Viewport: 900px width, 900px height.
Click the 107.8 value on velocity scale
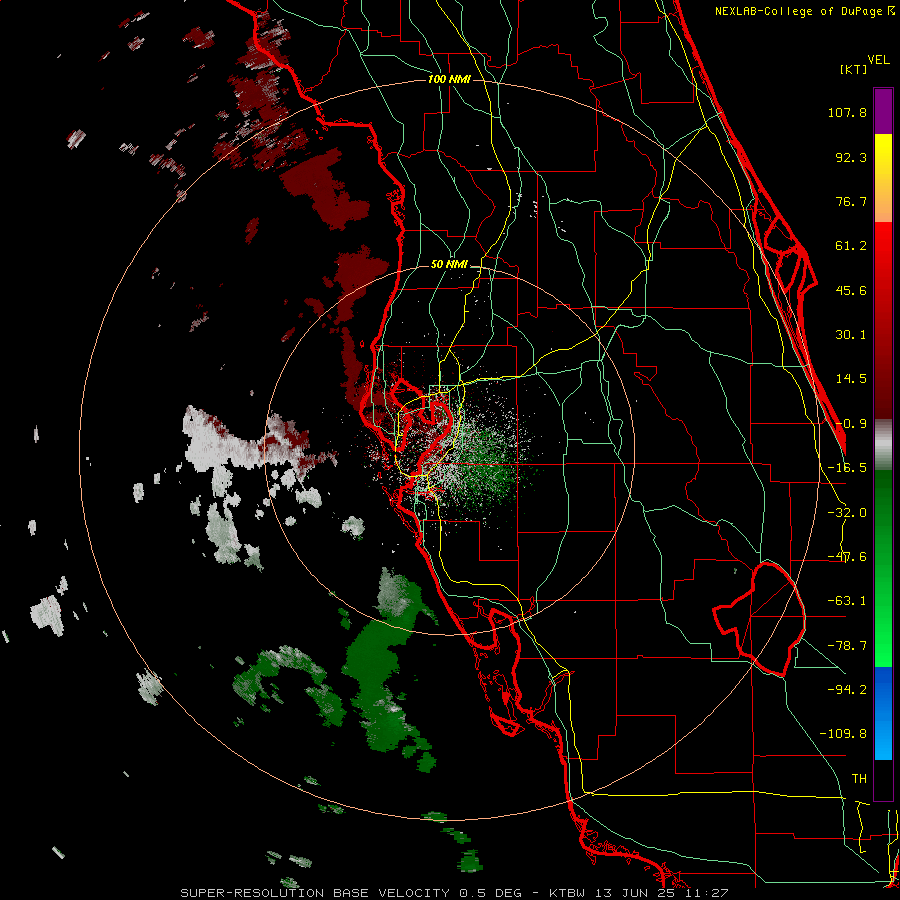coord(847,112)
